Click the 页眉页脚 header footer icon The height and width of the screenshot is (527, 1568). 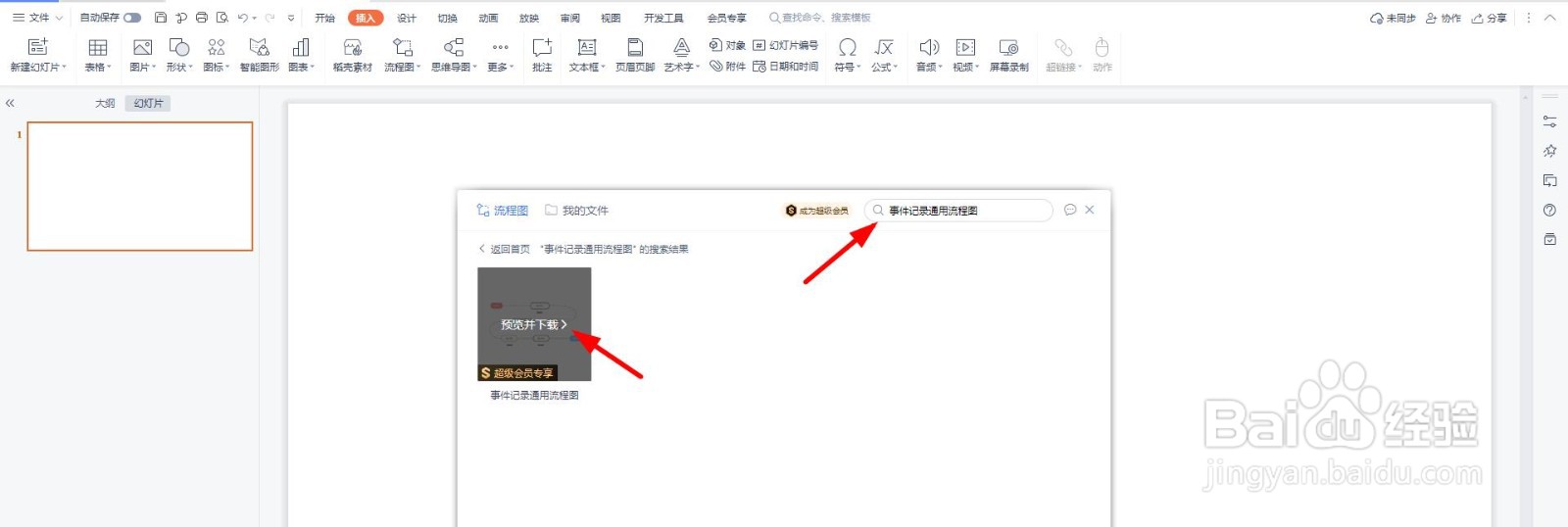[635, 47]
